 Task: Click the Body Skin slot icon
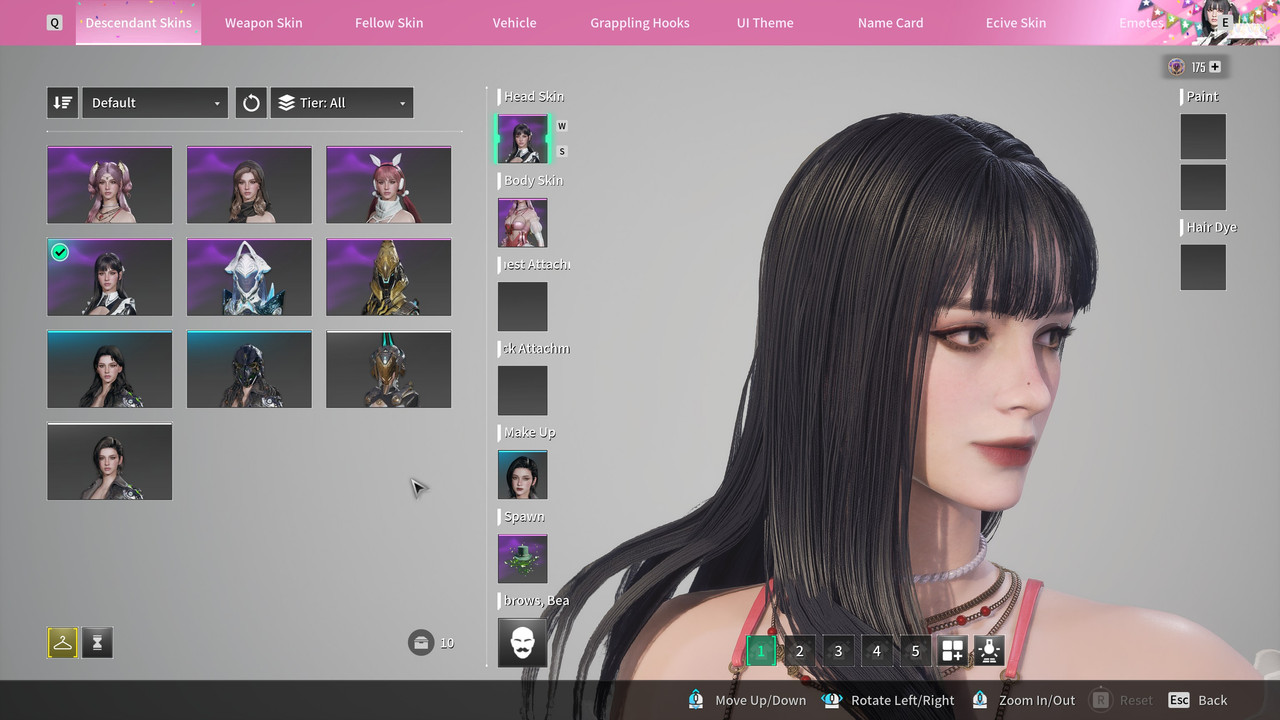523,222
